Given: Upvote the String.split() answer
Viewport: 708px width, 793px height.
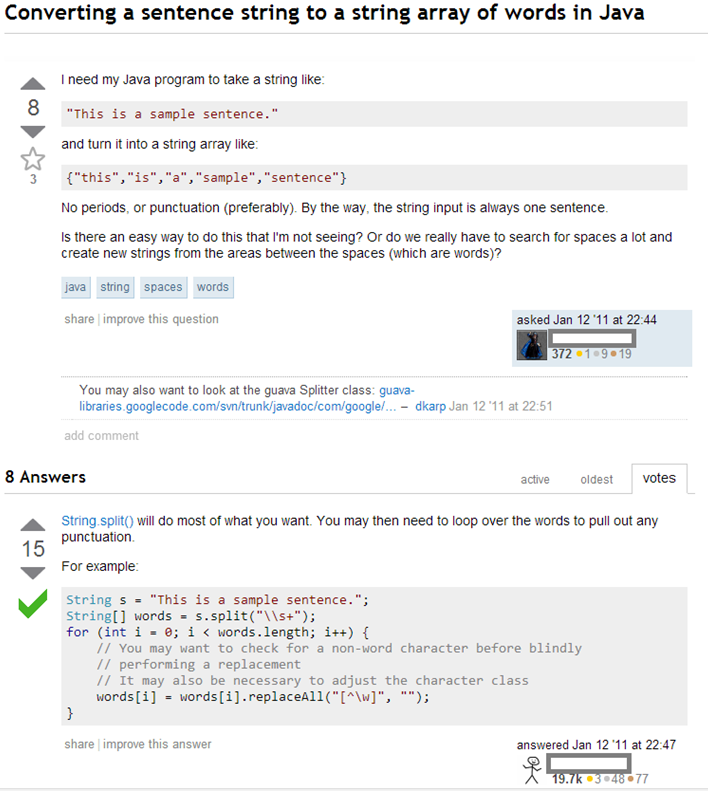Looking at the screenshot, I should (33, 525).
